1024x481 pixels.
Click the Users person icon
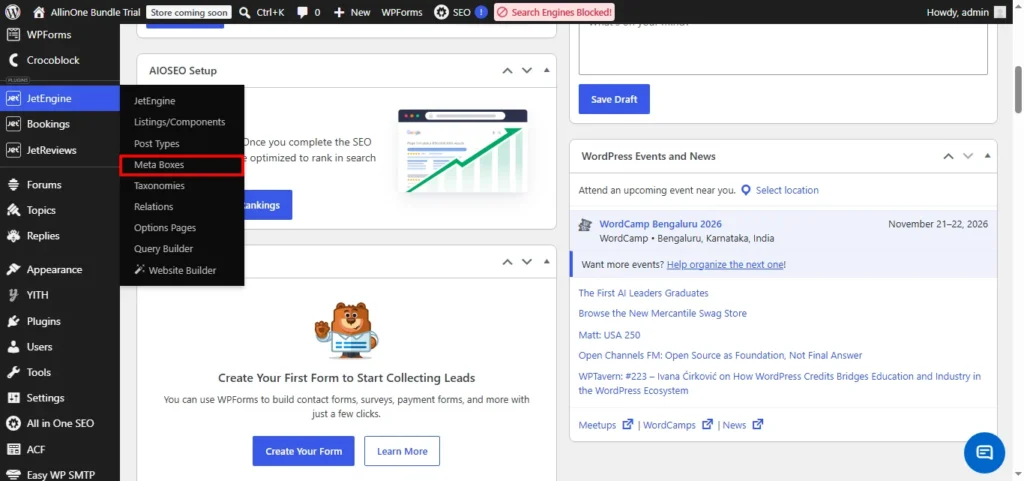pos(13,347)
